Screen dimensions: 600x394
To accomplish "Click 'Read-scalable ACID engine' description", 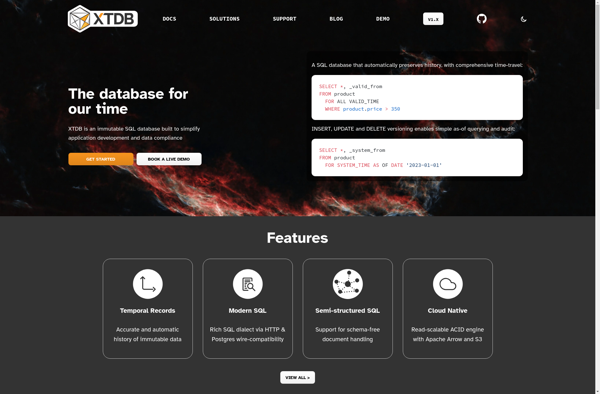I will coord(447,334).
